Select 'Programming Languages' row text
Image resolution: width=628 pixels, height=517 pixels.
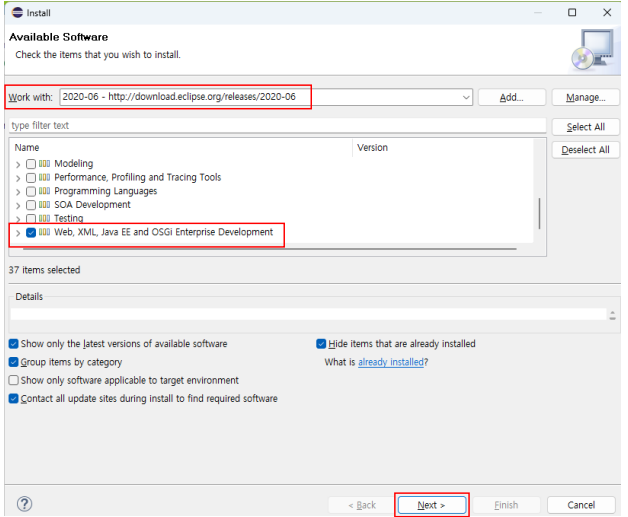(x=106, y=191)
